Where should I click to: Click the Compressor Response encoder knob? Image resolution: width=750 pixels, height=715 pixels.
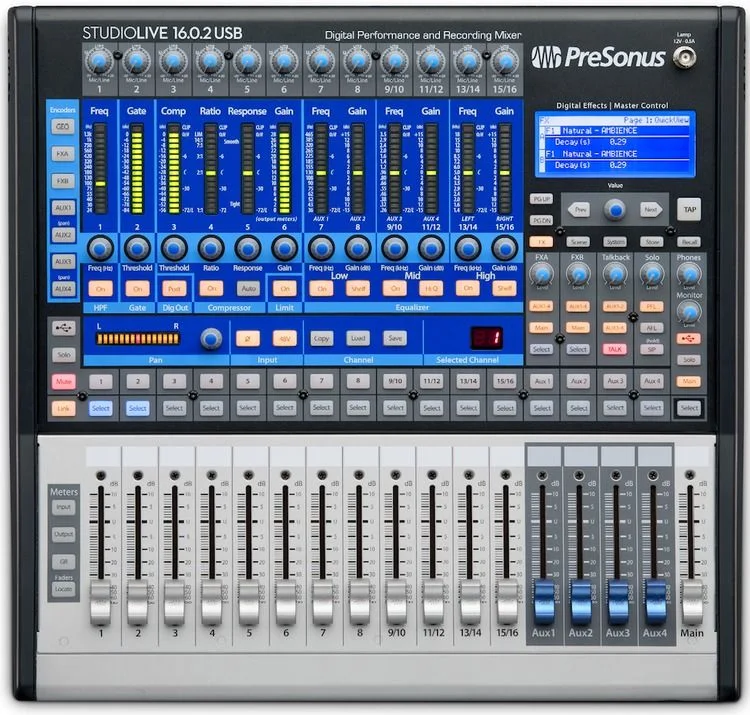(x=247, y=248)
